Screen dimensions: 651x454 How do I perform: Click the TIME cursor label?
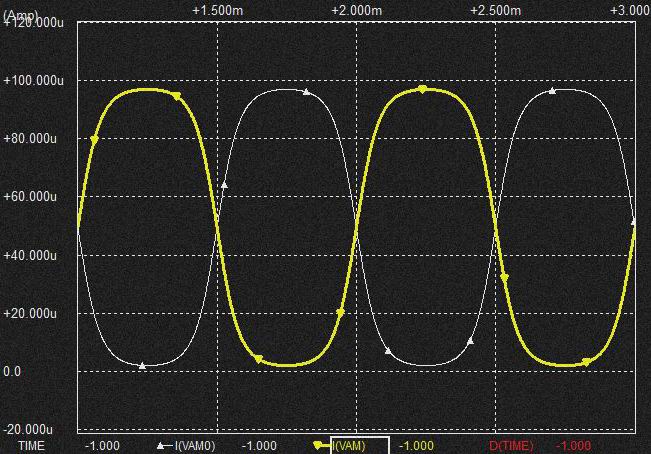[32, 445]
